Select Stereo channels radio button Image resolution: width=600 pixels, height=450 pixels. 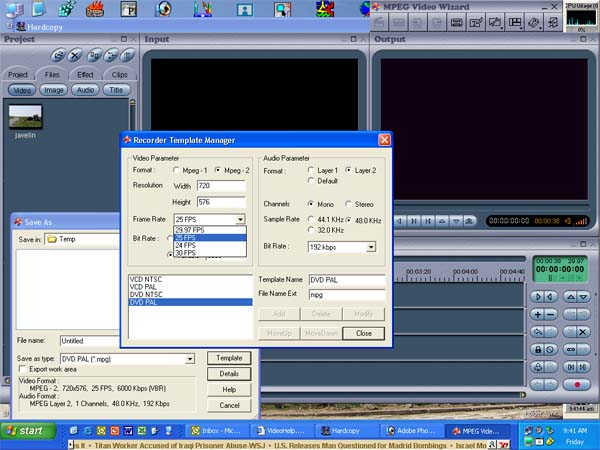coord(348,204)
